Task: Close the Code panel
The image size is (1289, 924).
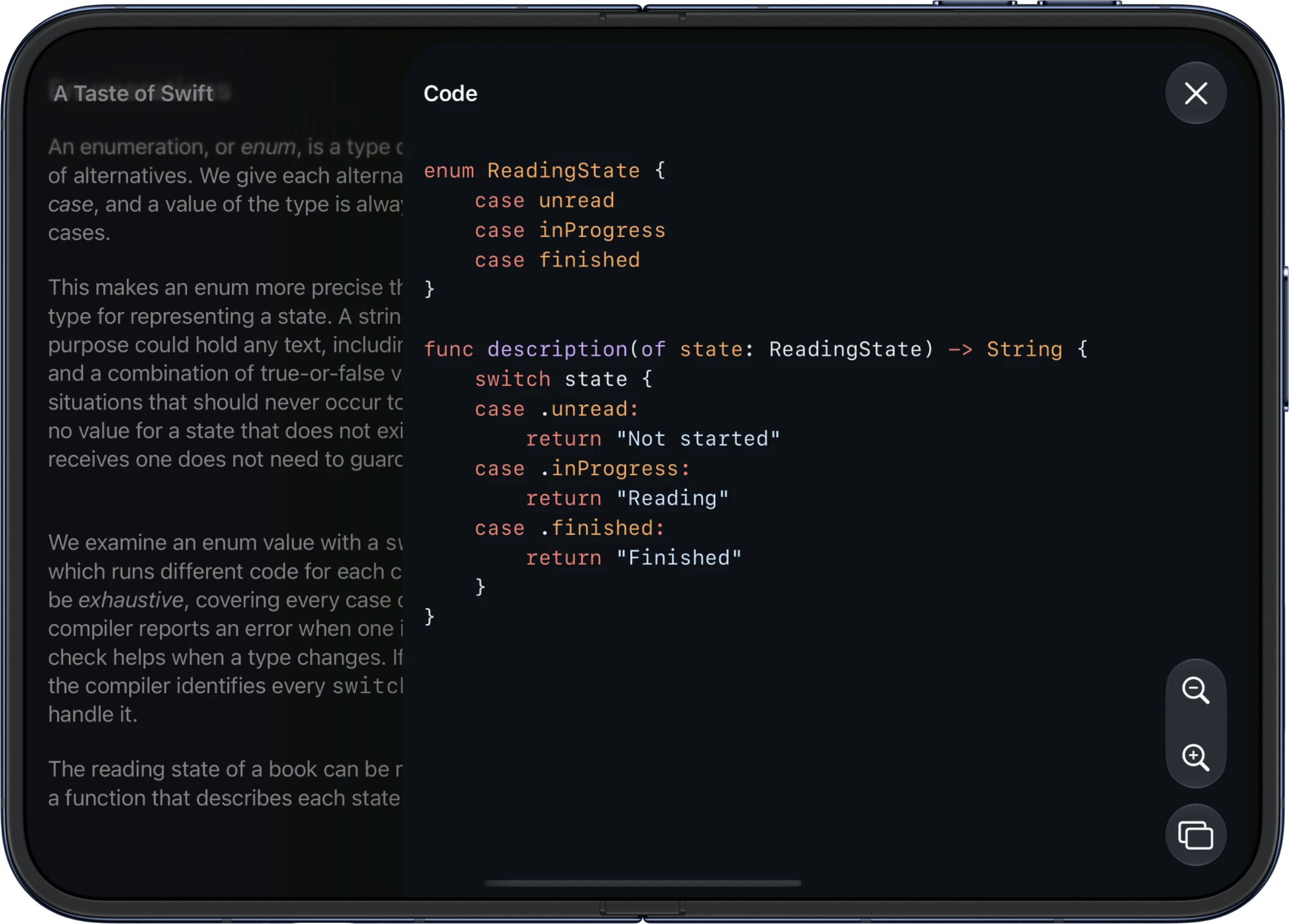Action: pyautogui.click(x=1195, y=93)
